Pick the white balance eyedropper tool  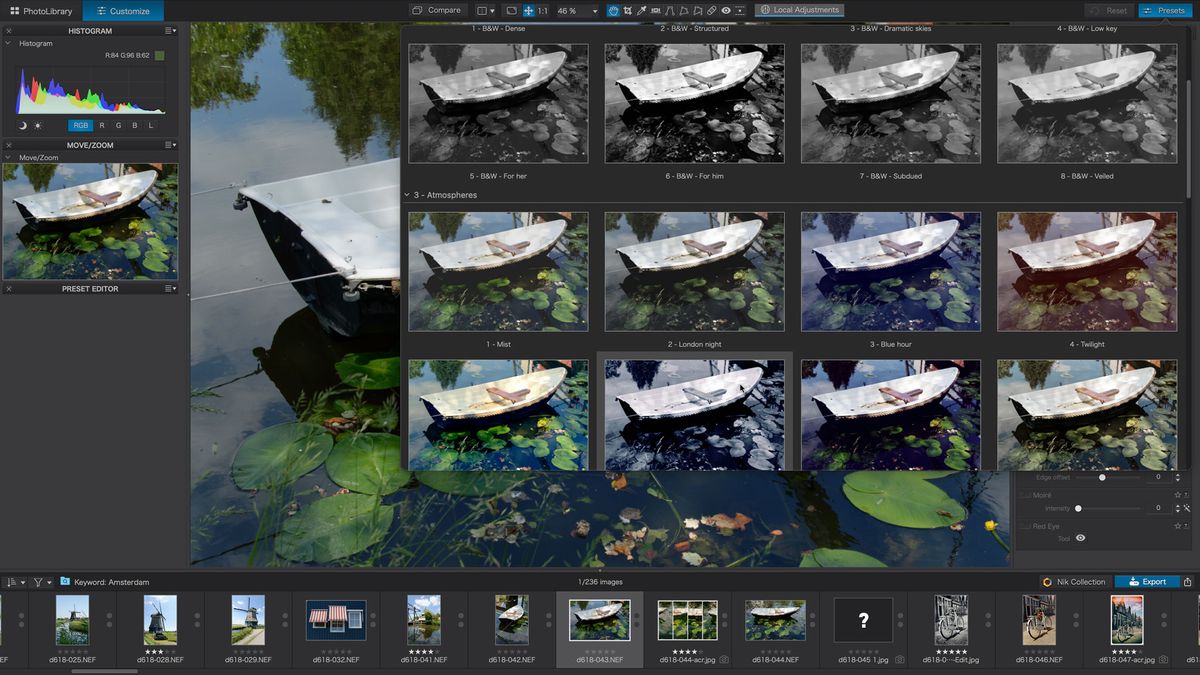(x=641, y=10)
